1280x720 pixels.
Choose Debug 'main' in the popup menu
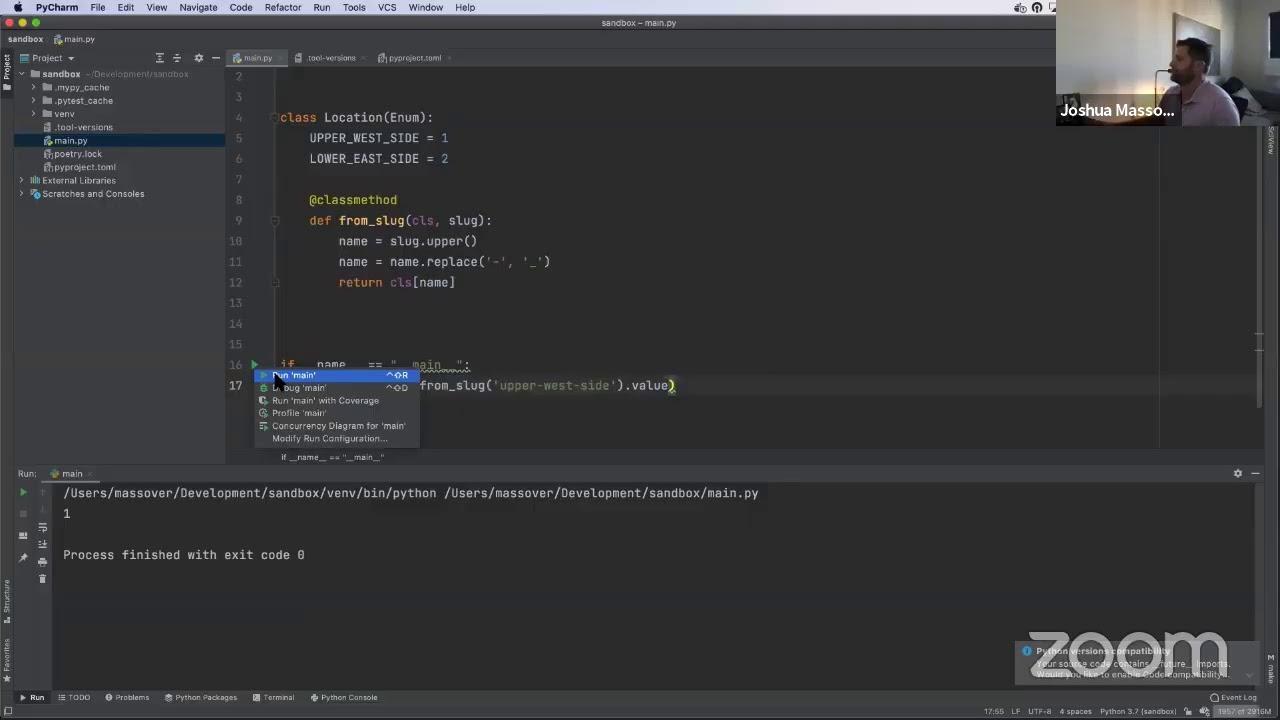tap(335, 388)
